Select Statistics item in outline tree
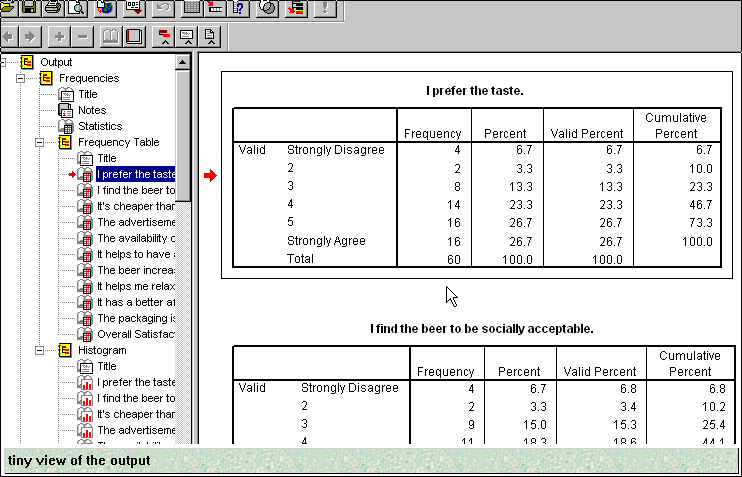742x477 pixels. coord(99,126)
